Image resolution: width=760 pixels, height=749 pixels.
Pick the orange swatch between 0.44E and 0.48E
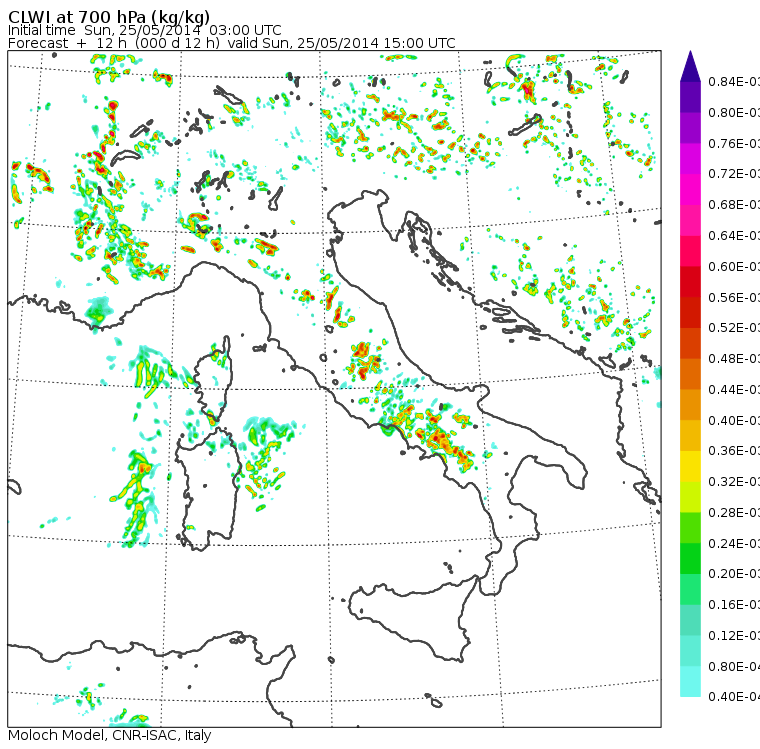690,374
